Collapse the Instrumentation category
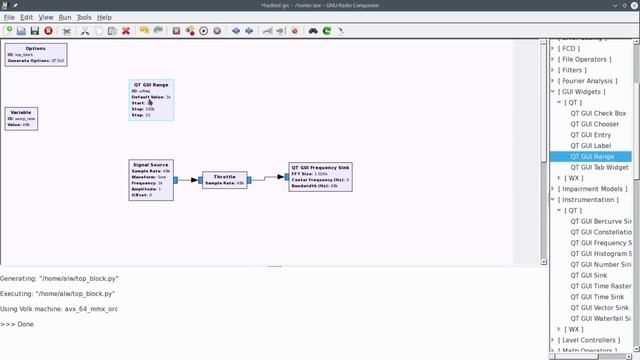The image size is (640, 360). point(553,200)
